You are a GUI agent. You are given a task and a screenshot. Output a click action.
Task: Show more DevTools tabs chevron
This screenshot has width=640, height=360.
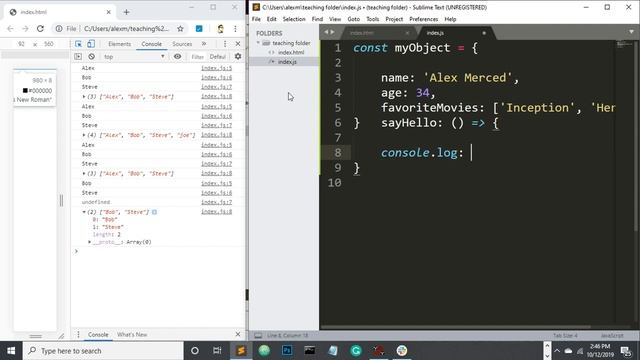(x=204, y=44)
